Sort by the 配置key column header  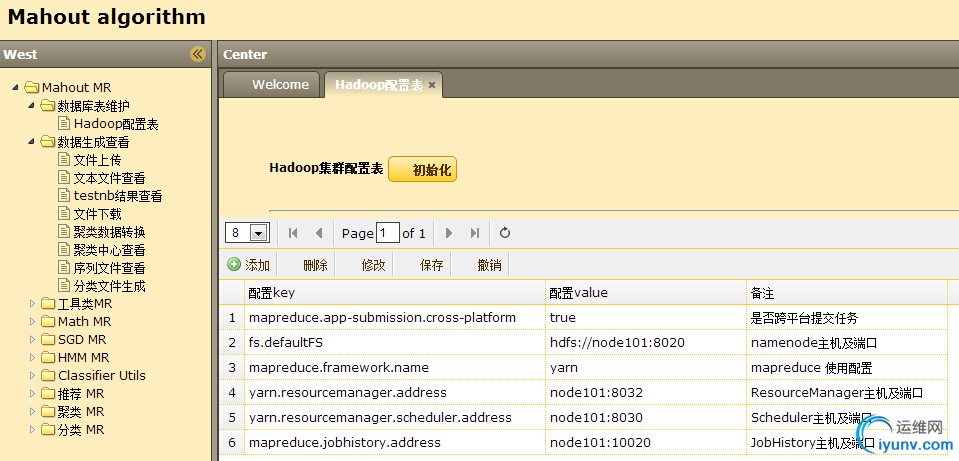click(394, 293)
